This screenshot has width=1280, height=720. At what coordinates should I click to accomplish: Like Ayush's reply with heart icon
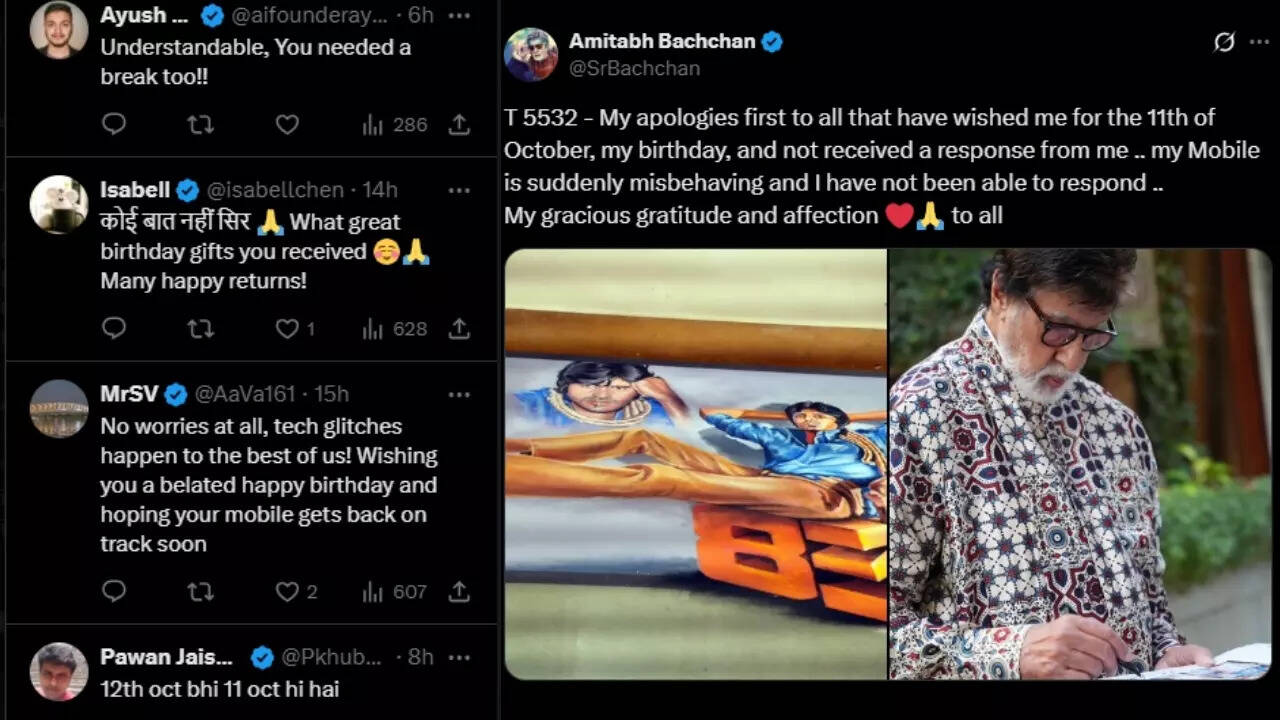(x=287, y=124)
